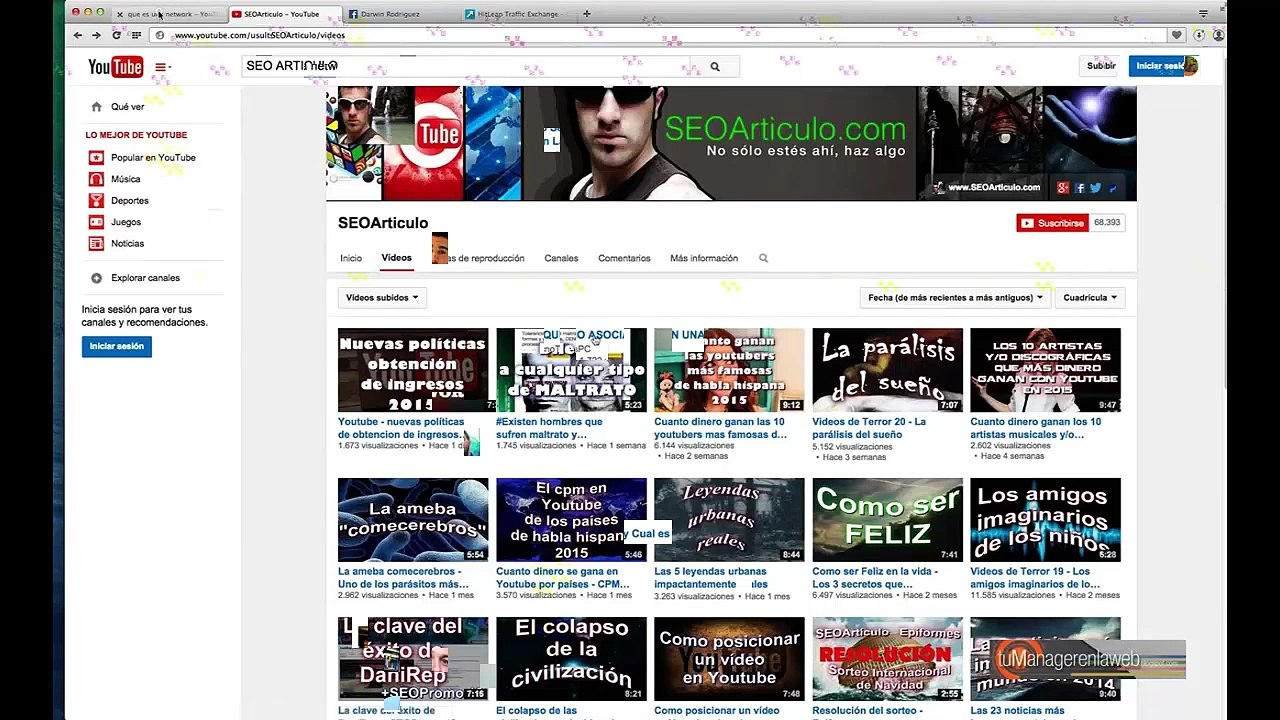The height and width of the screenshot is (720, 1280).
Task: Open the YouTube guide menu icon
Action: 161,67
